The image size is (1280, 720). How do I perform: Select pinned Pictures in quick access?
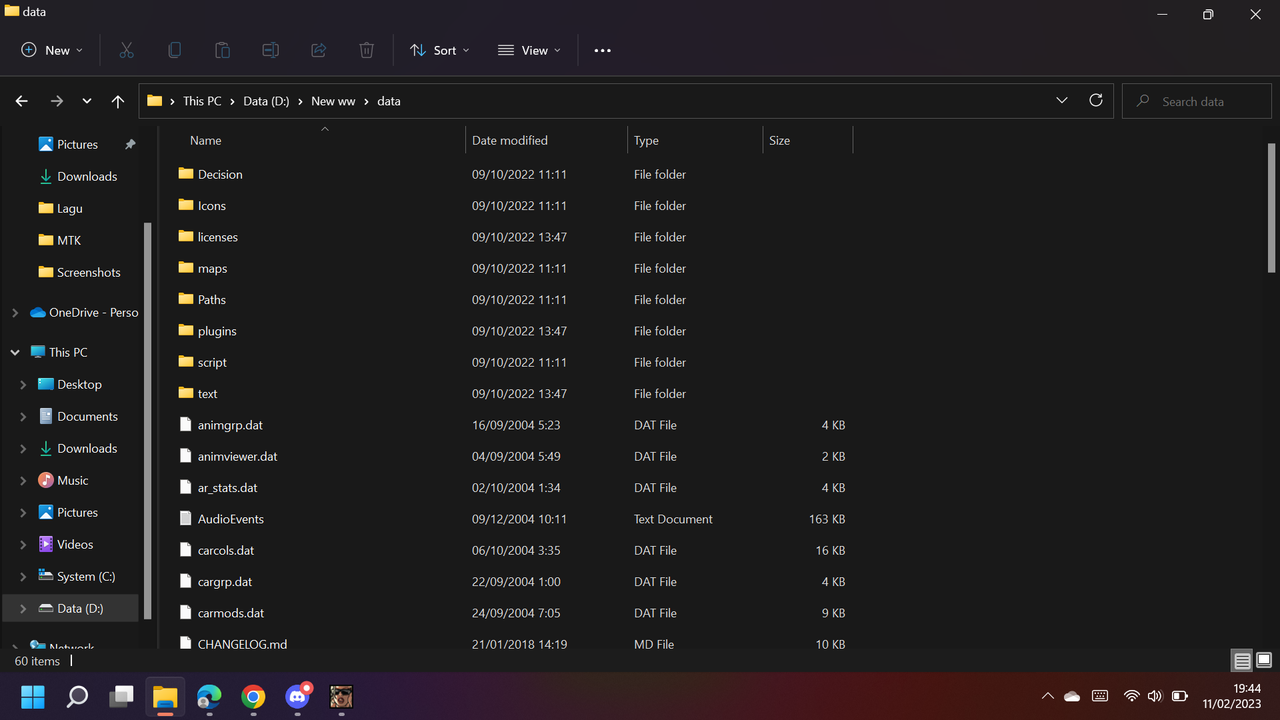point(76,144)
